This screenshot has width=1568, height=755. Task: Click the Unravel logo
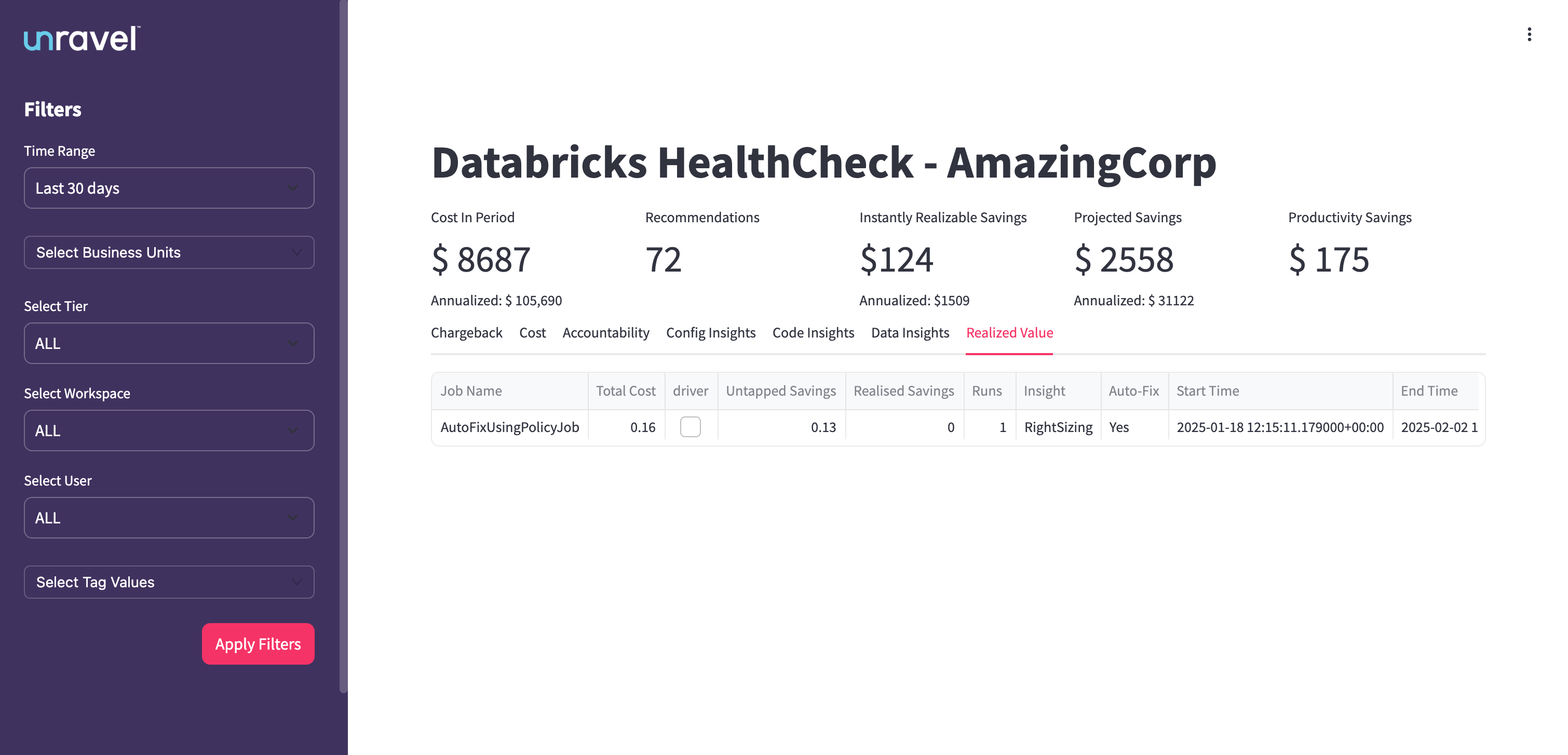point(82,39)
